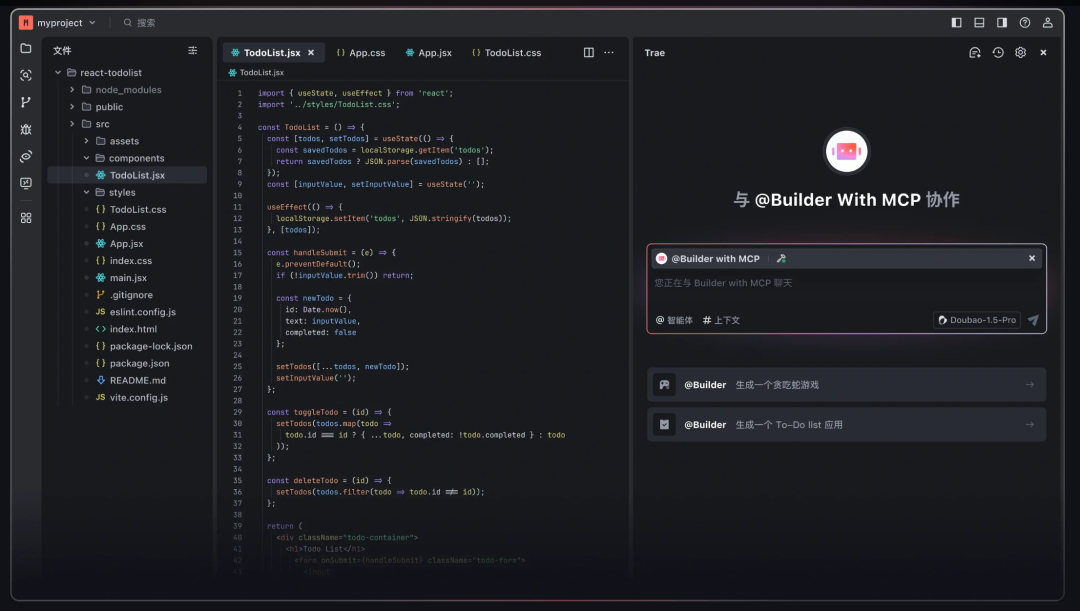Click the tools icon next to Builder with MCP
The height and width of the screenshot is (611, 1080).
point(781,258)
